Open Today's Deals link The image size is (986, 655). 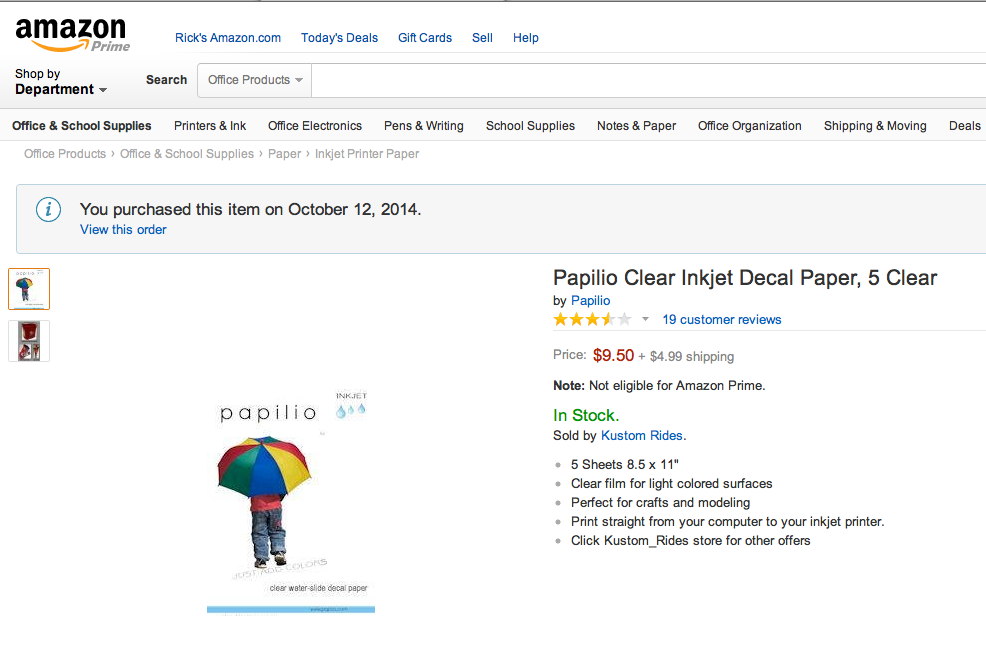340,38
